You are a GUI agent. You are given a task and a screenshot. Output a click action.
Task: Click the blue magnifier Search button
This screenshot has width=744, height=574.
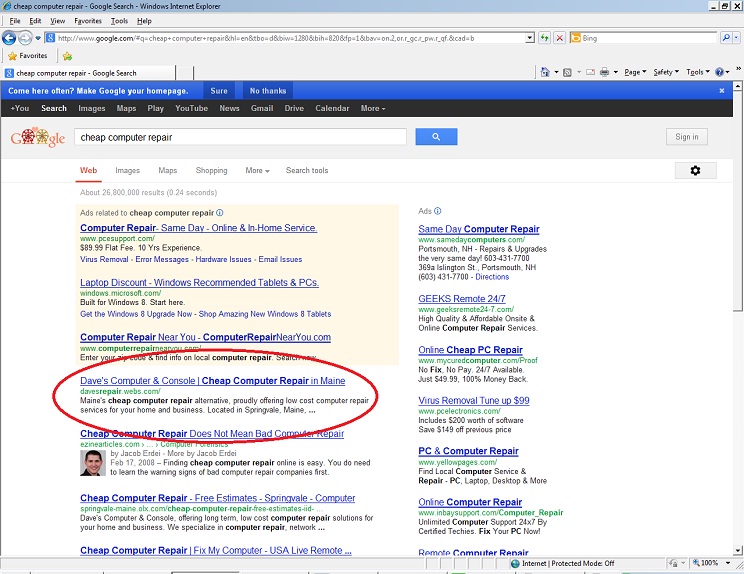[x=436, y=137]
